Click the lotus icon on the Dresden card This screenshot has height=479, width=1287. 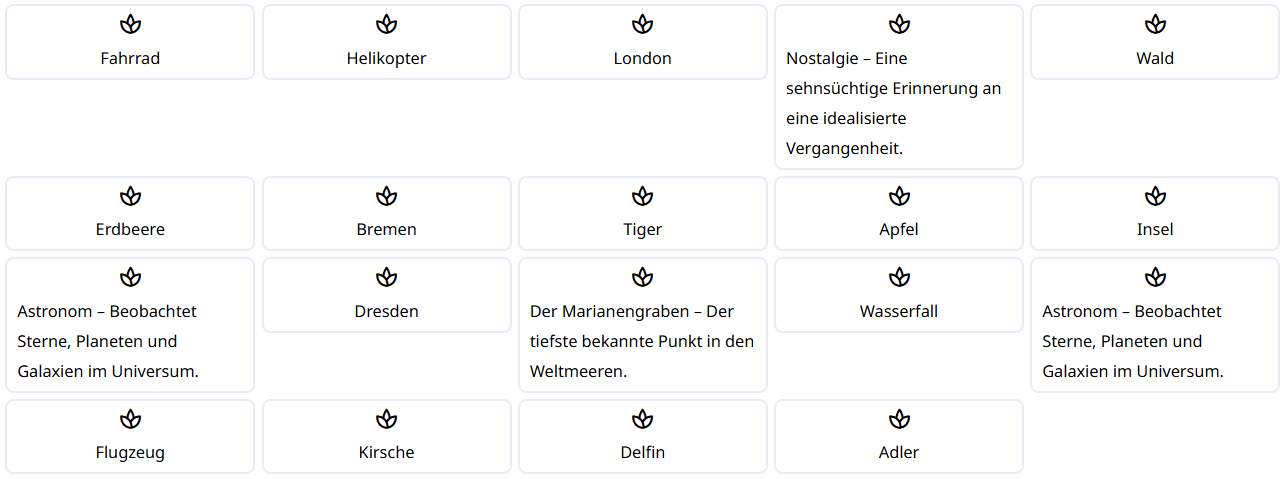(387, 277)
